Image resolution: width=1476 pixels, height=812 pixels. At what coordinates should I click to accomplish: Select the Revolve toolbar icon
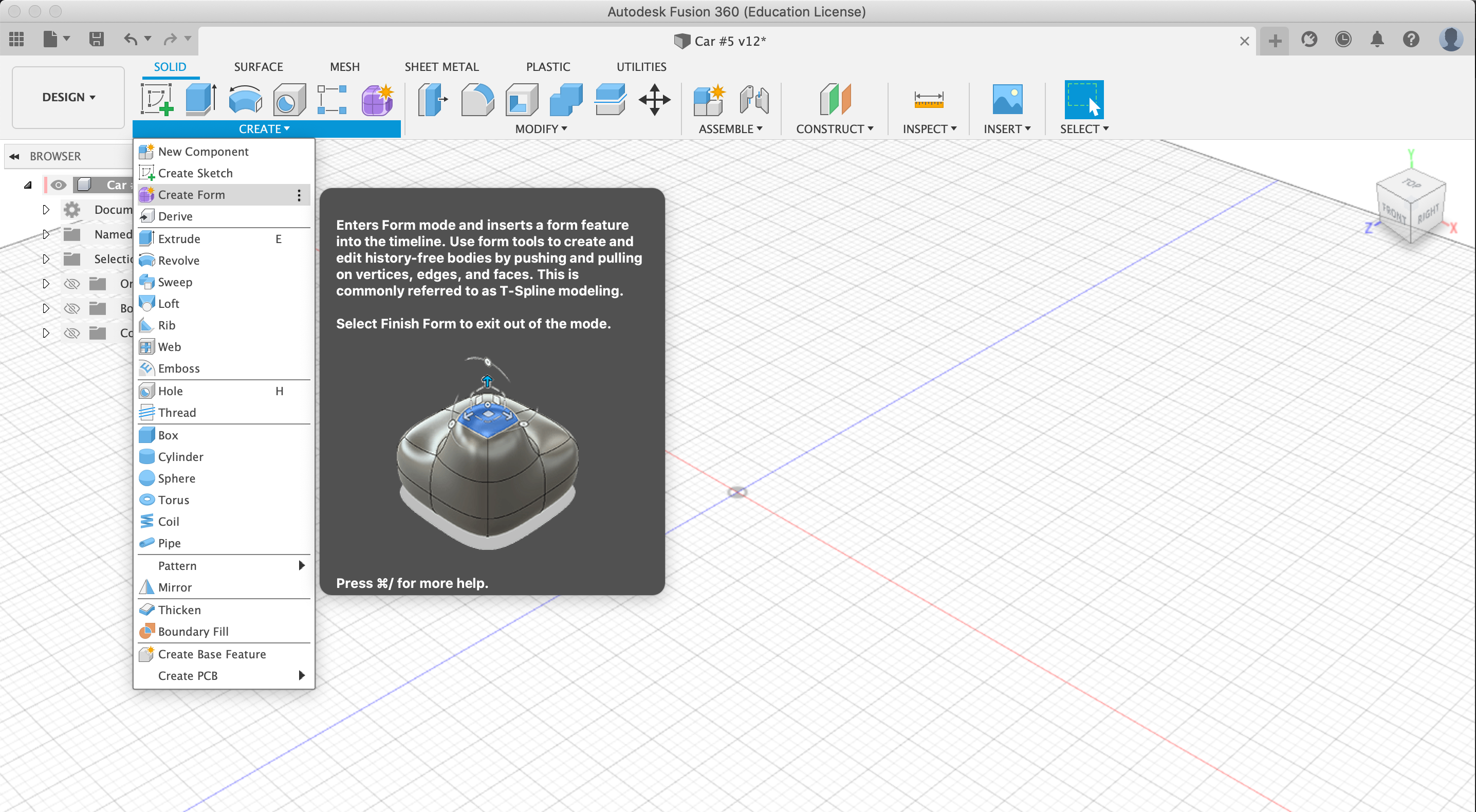tap(245, 100)
